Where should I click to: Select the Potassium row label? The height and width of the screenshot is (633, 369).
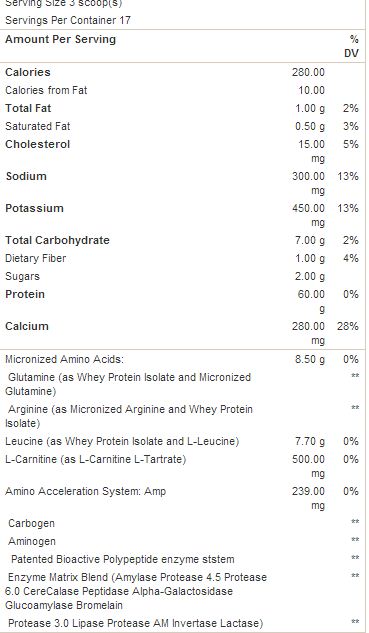pos(34,208)
